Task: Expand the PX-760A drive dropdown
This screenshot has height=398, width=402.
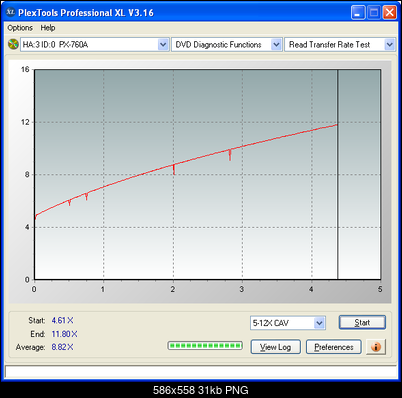Action: click(x=163, y=44)
